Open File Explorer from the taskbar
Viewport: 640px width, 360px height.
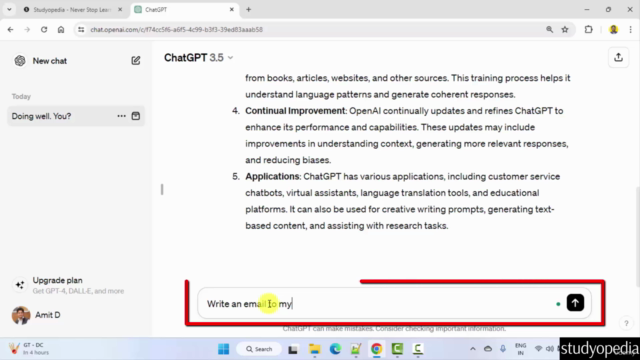tap(314, 349)
